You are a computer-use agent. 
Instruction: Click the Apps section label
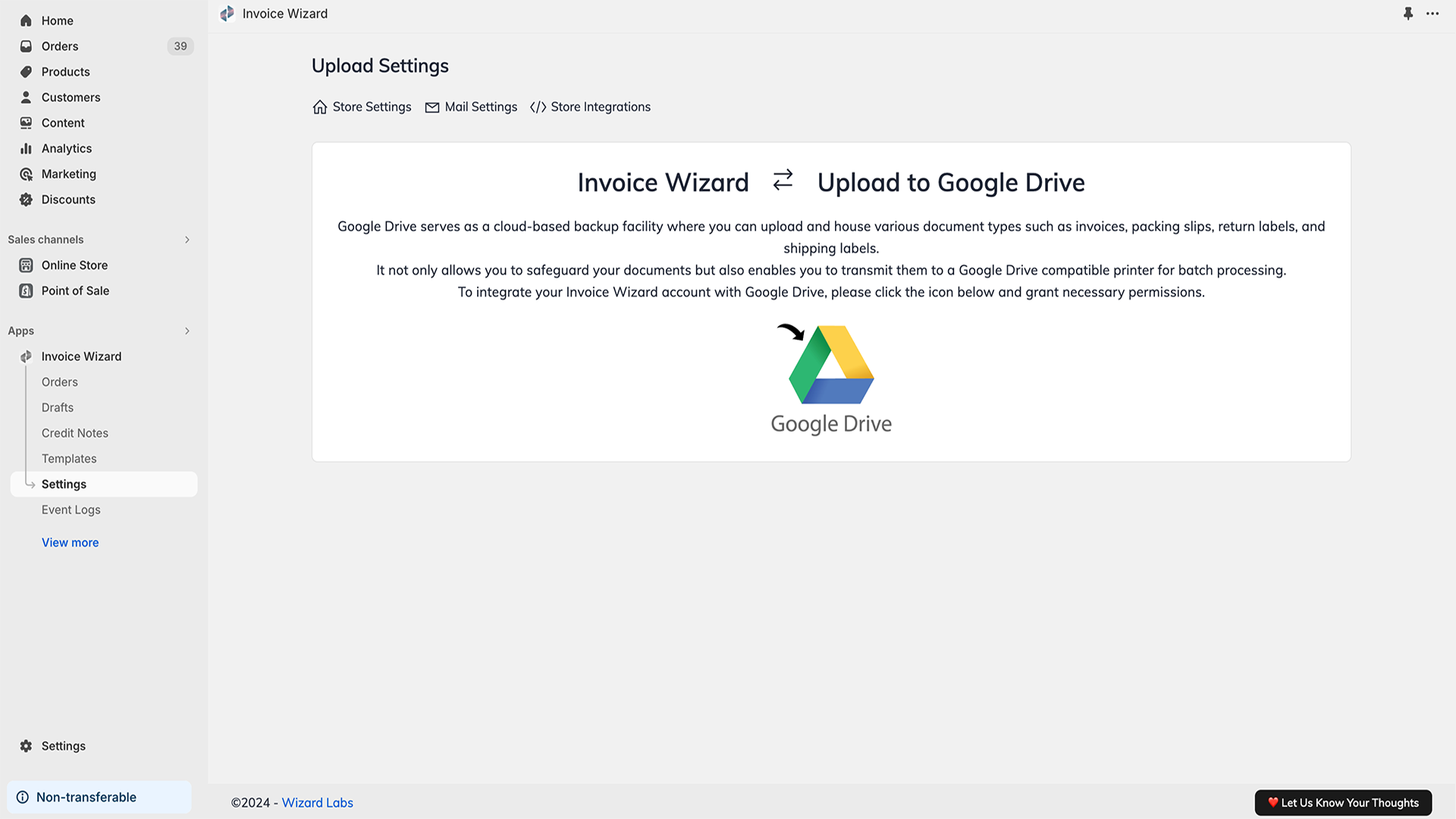(x=20, y=331)
